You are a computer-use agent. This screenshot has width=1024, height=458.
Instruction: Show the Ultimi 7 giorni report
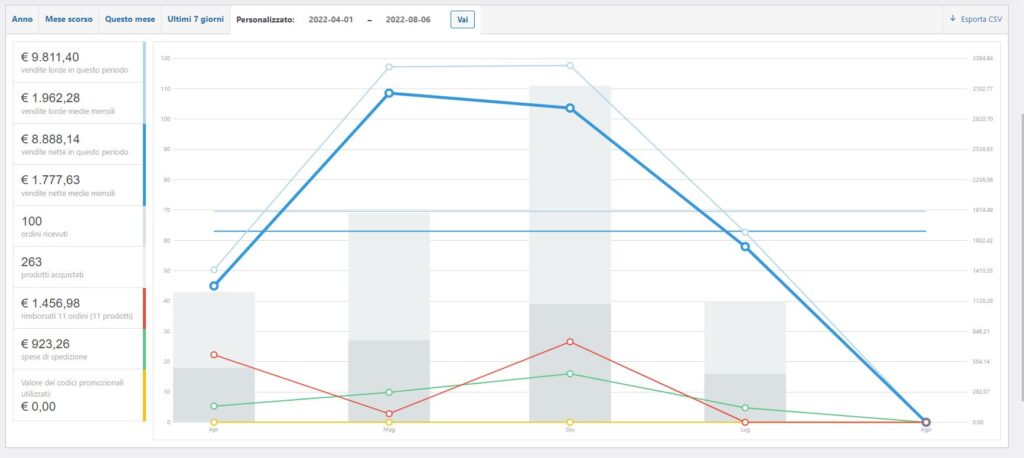[x=195, y=19]
